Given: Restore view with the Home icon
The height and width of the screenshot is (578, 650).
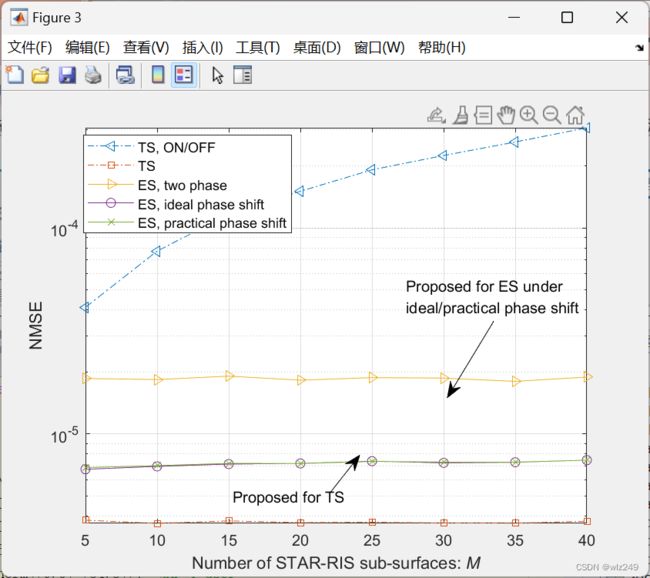Looking at the screenshot, I should click(x=575, y=115).
